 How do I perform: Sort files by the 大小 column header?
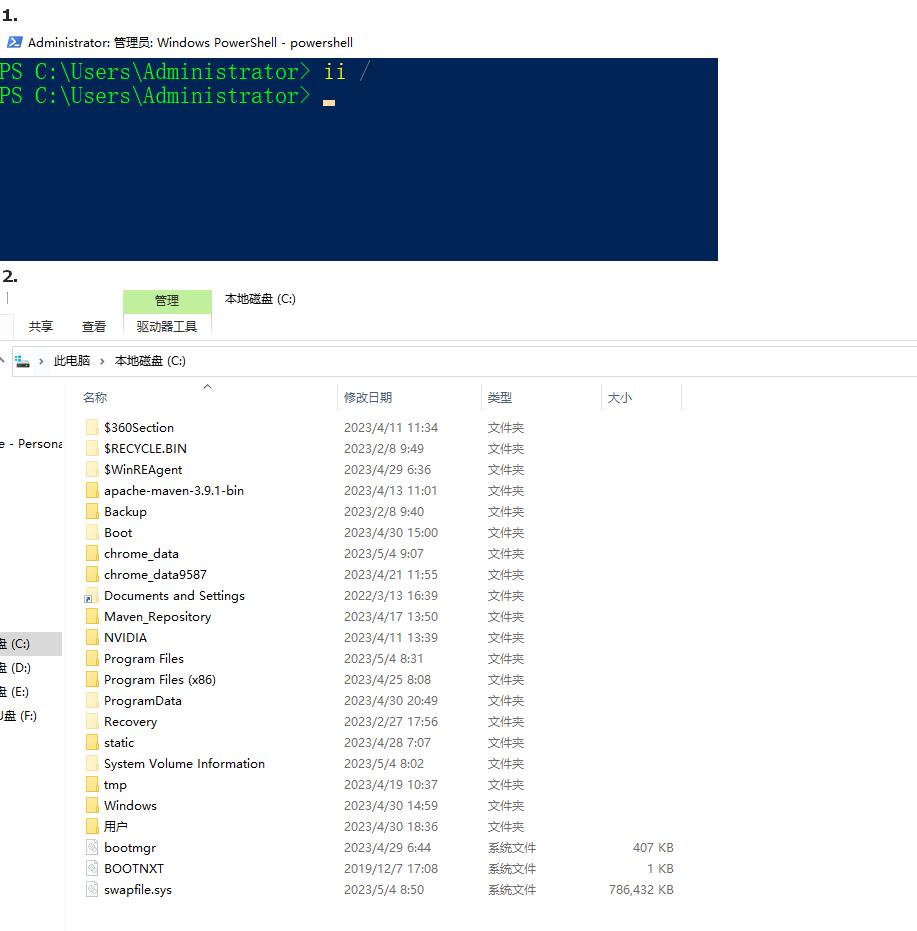[x=619, y=397]
